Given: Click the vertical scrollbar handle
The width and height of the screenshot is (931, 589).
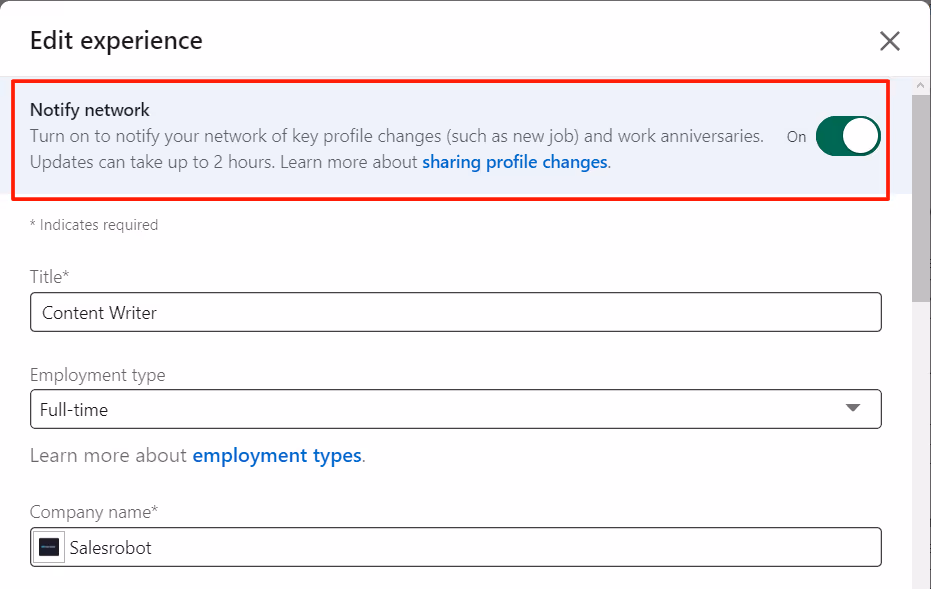Looking at the screenshot, I should tap(919, 190).
